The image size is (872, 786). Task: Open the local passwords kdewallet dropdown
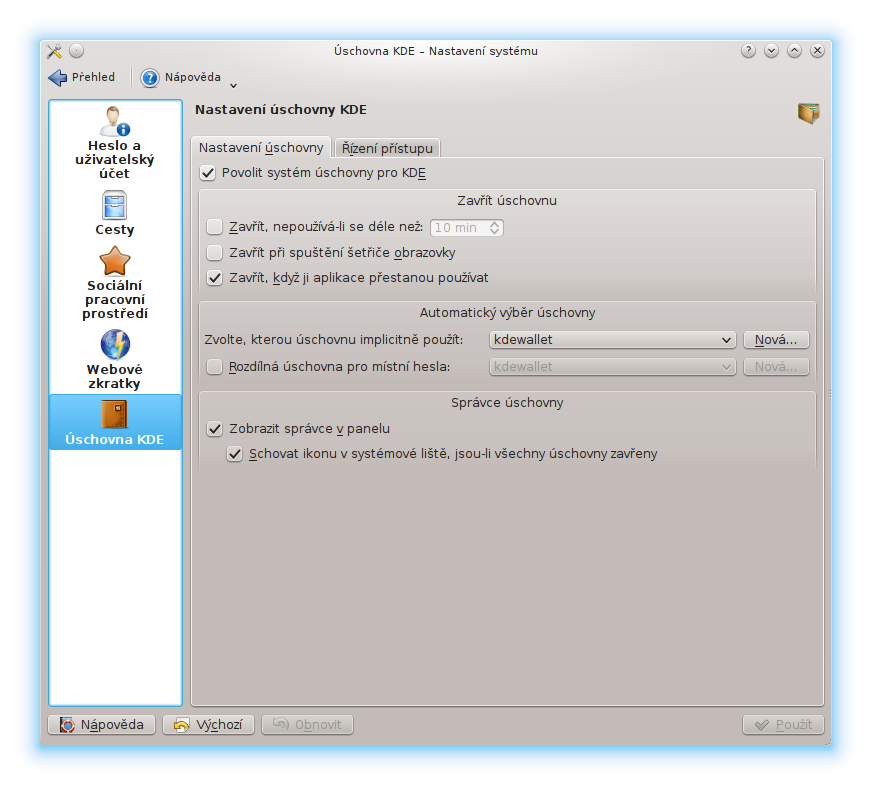click(612, 367)
